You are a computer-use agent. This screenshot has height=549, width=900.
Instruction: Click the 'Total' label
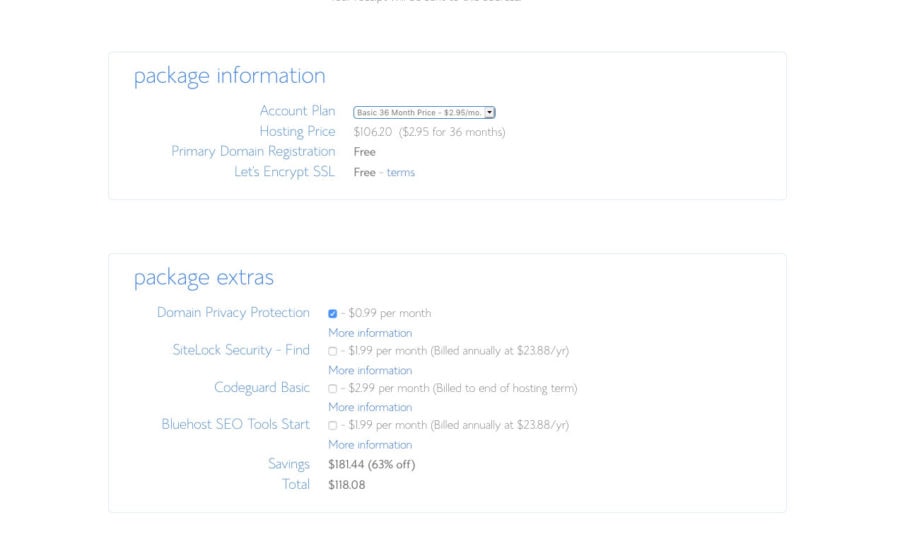(x=296, y=484)
